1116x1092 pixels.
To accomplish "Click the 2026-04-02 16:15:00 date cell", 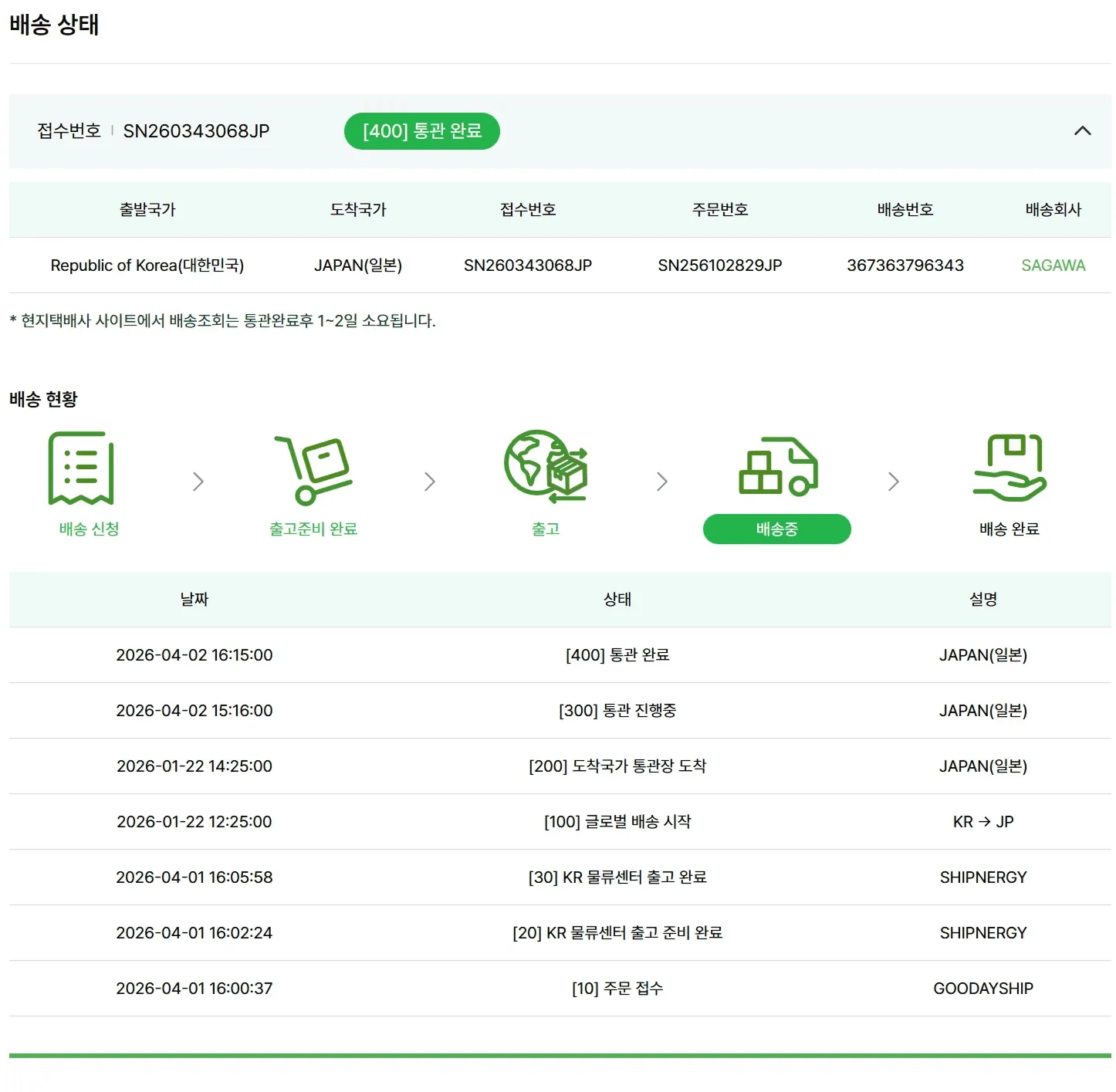I will pos(194,655).
